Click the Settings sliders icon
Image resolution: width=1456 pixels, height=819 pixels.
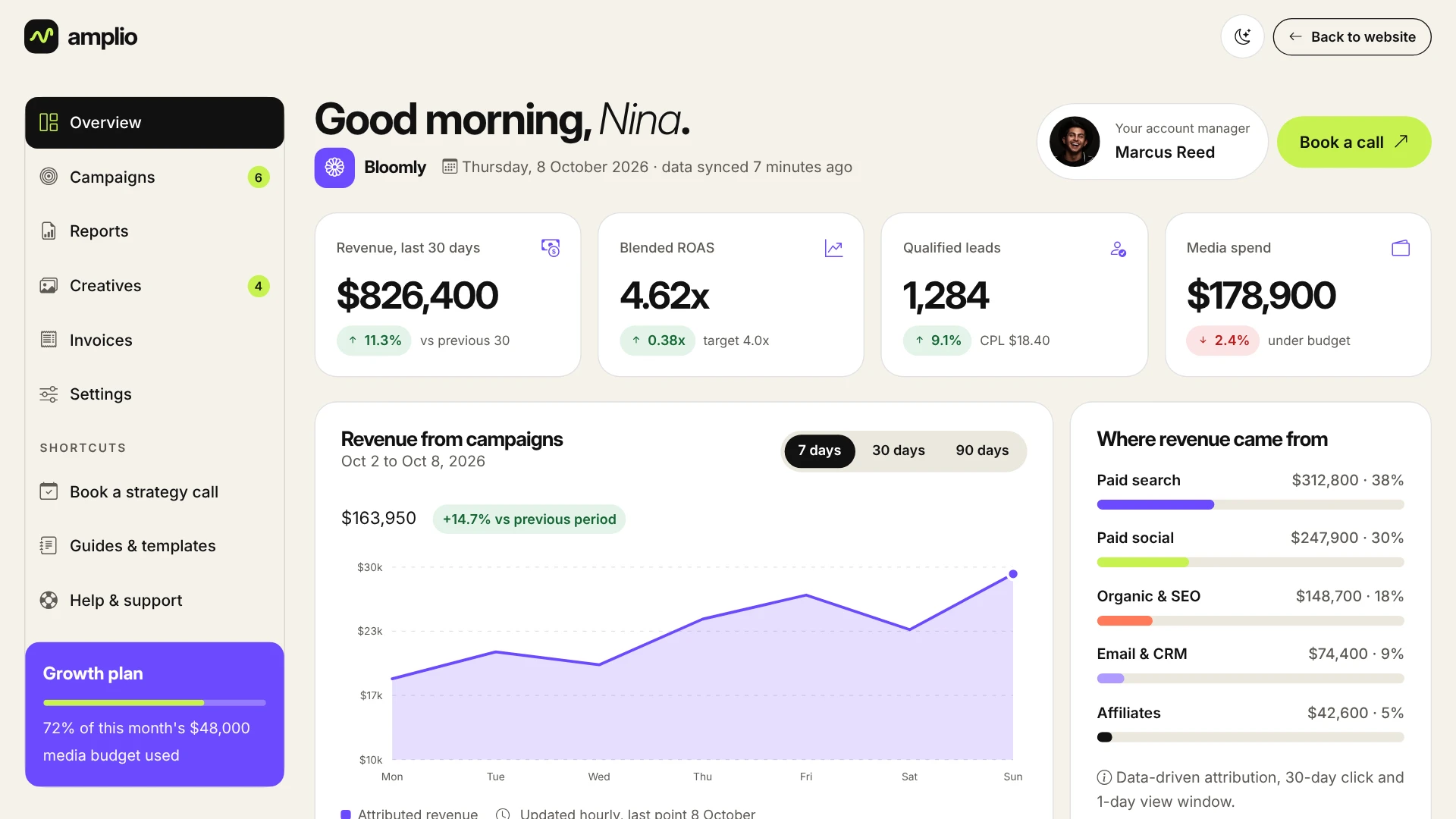click(x=49, y=394)
